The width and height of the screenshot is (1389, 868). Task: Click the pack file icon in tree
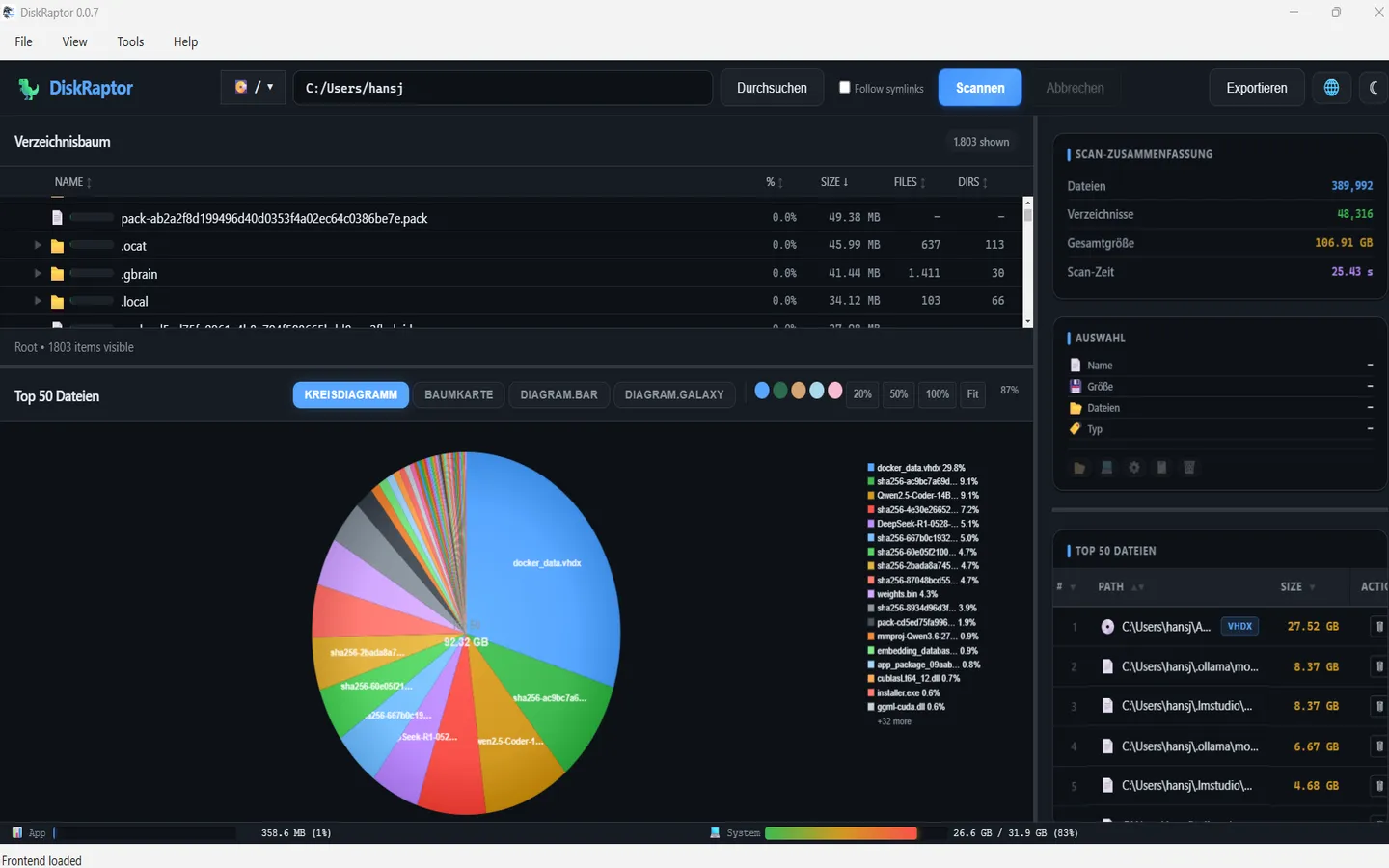pyautogui.click(x=57, y=218)
